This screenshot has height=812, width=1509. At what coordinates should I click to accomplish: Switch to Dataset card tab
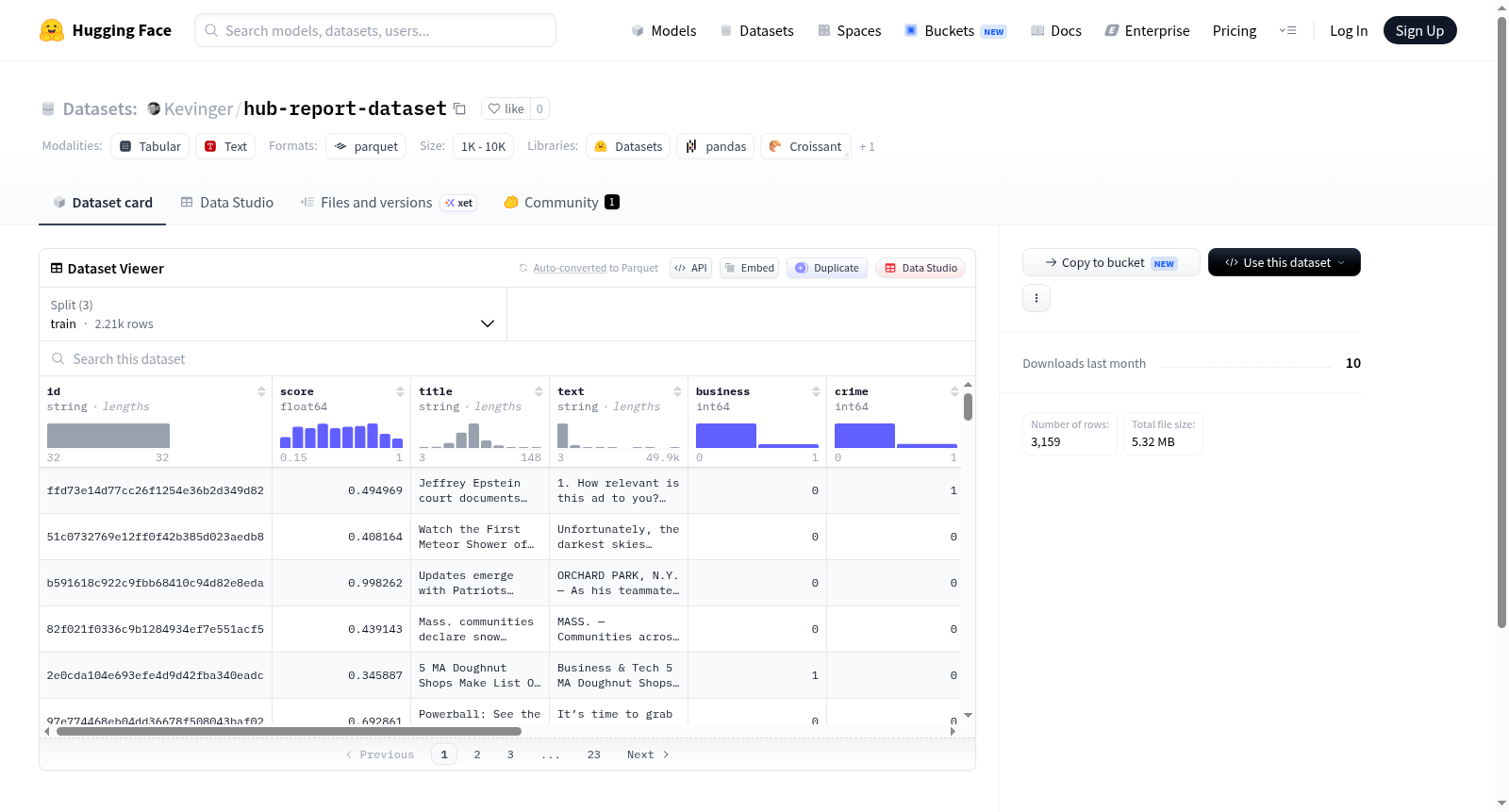pos(102,202)
